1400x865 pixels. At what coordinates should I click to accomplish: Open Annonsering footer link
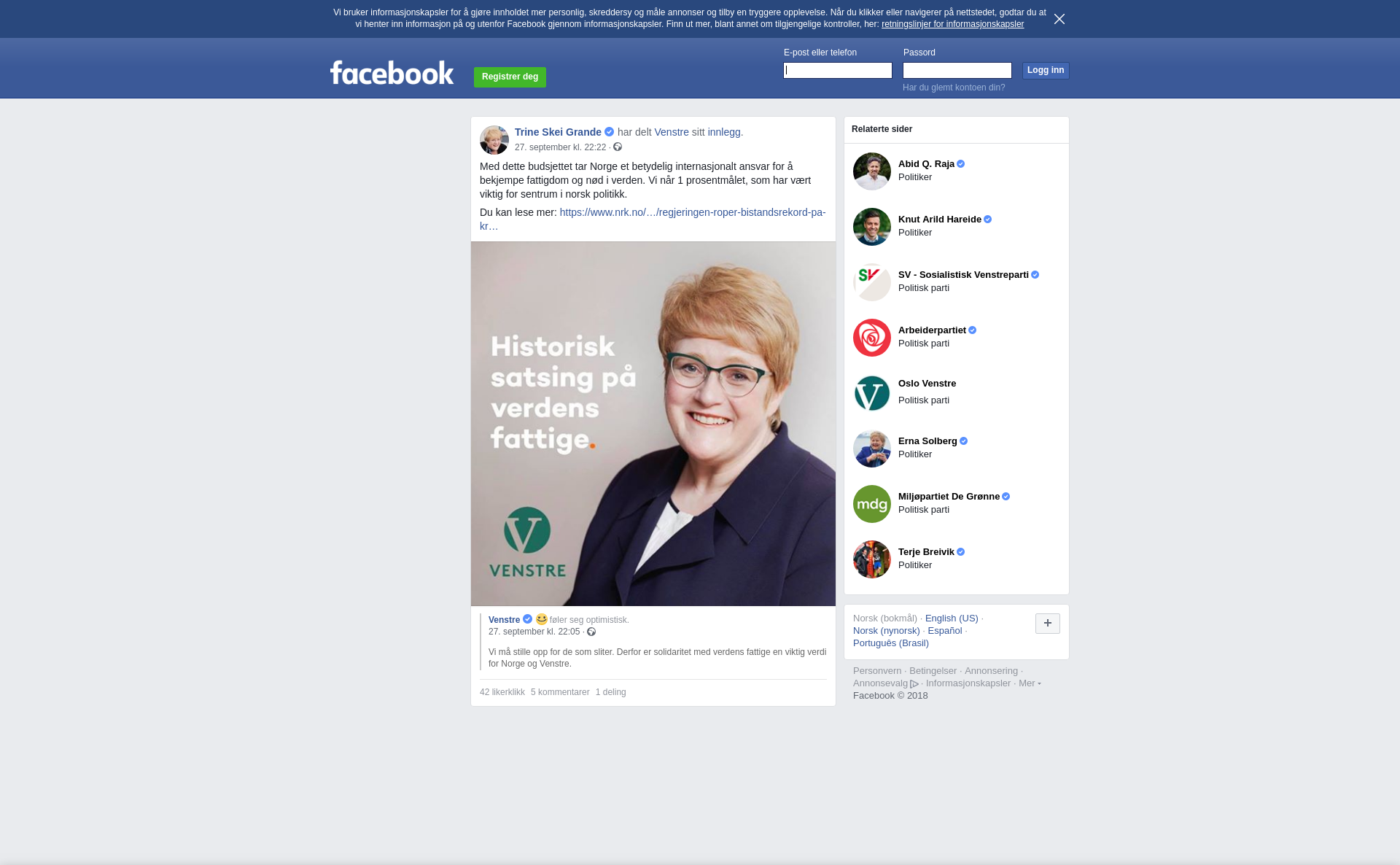click(991, 671)
